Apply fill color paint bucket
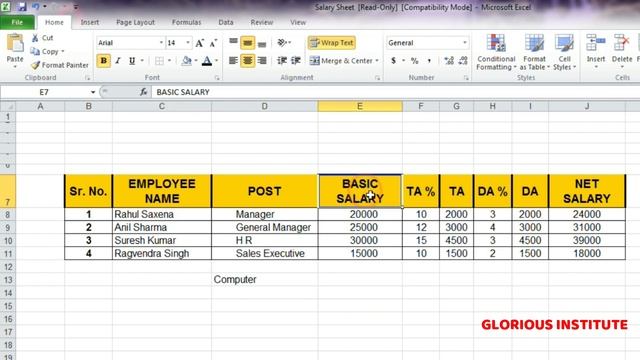Image resolution: width=640 pixels, height=360 pixels. pos(187,61)
